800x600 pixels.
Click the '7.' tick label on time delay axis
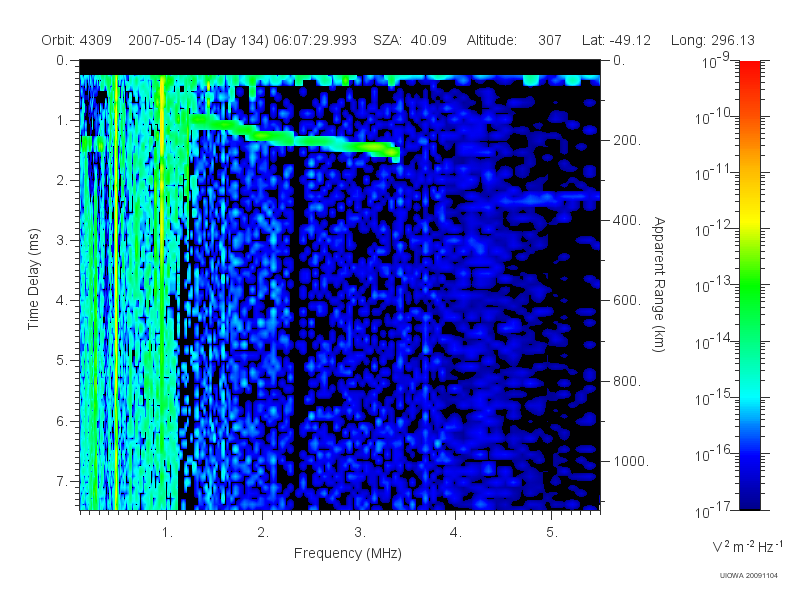tap(62, 481)
